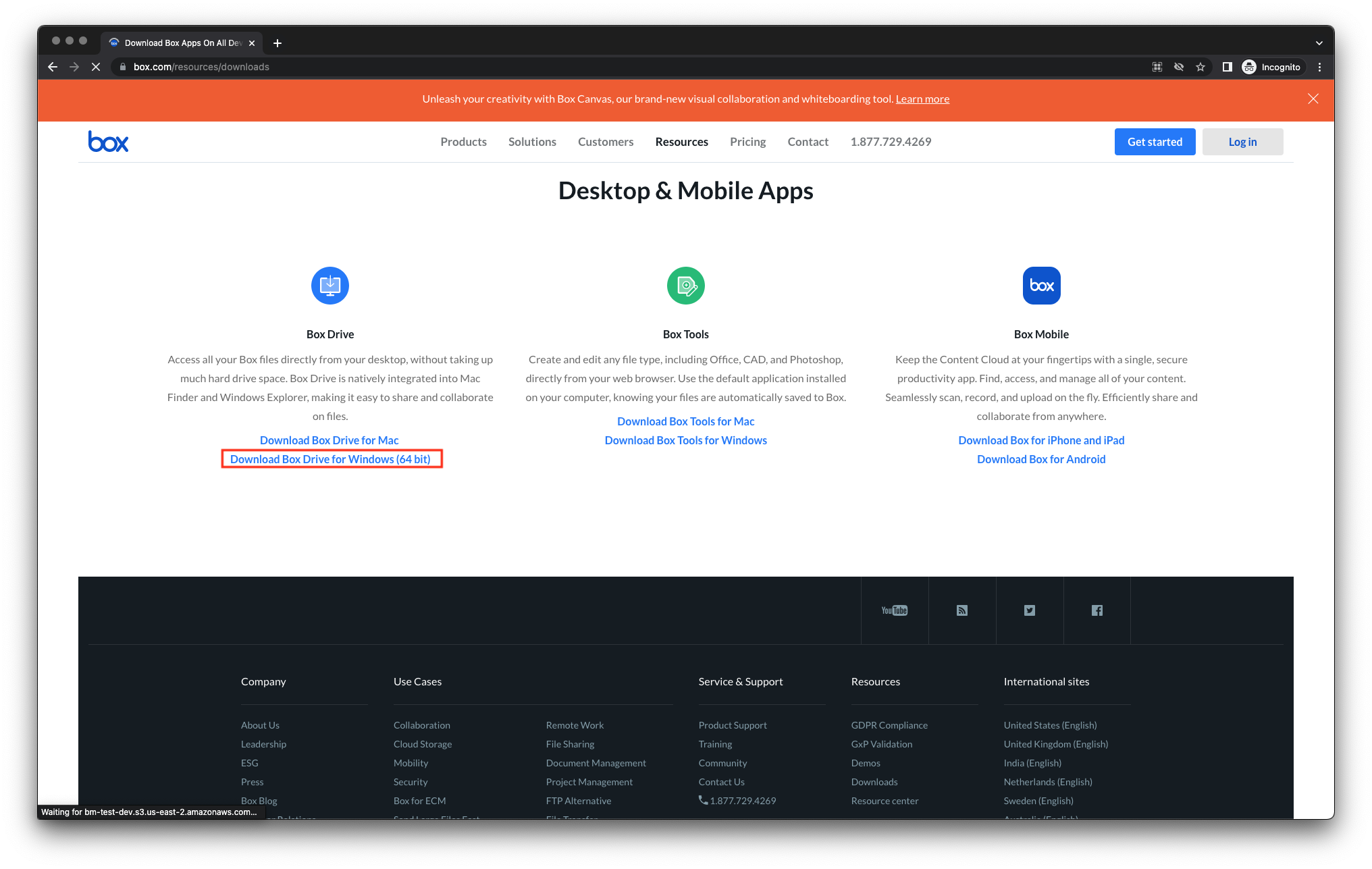This screenshot has width=1372, height=869.
Task: Dismiss the orange Box Canvas banner
Action: 1313,99
